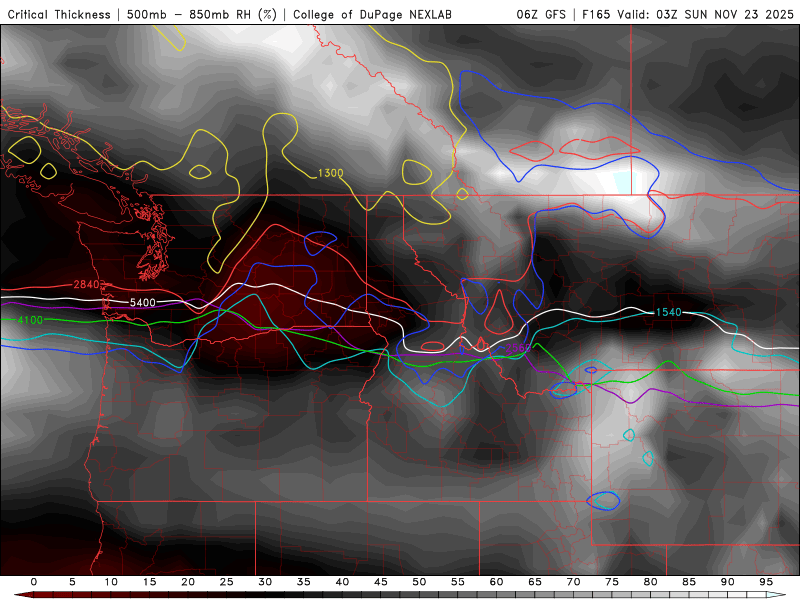Click the 25 value on the colorbar
The height and width of the screenshot is (600, 800).
click(x=227, y=582)
